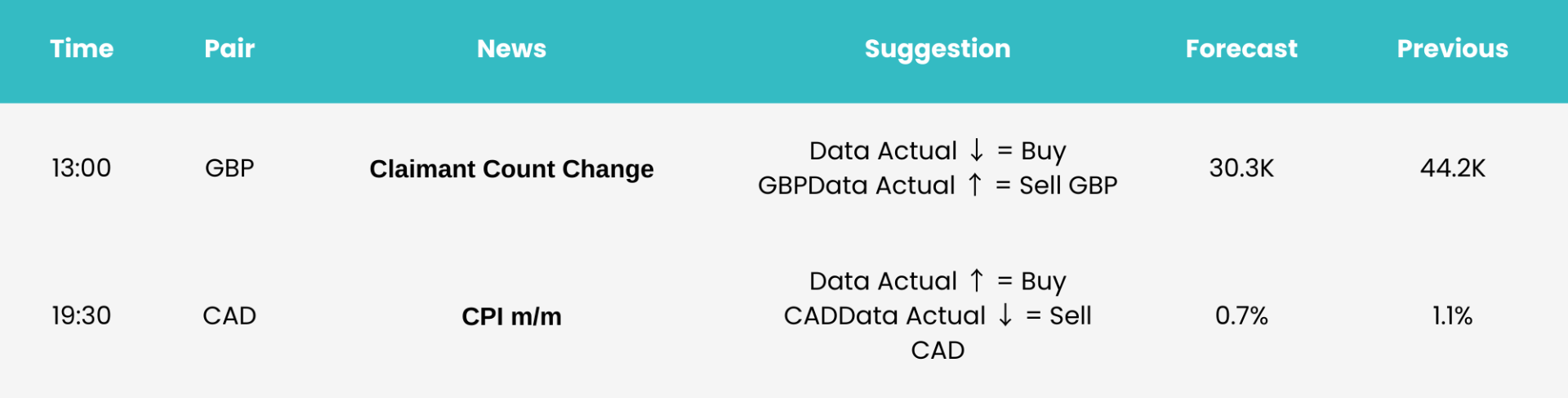
Task: Select the CAD pair cell
Action: [229, 315]
